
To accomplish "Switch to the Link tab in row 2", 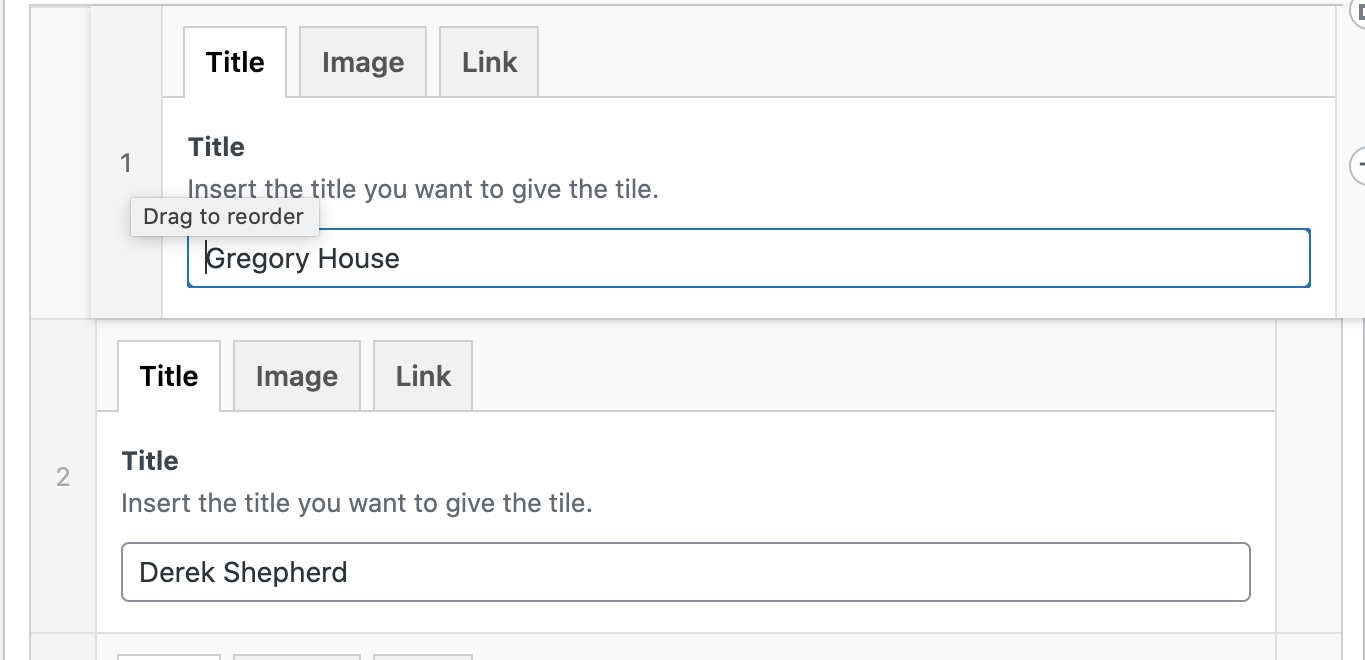I will [x=423, y=376].
